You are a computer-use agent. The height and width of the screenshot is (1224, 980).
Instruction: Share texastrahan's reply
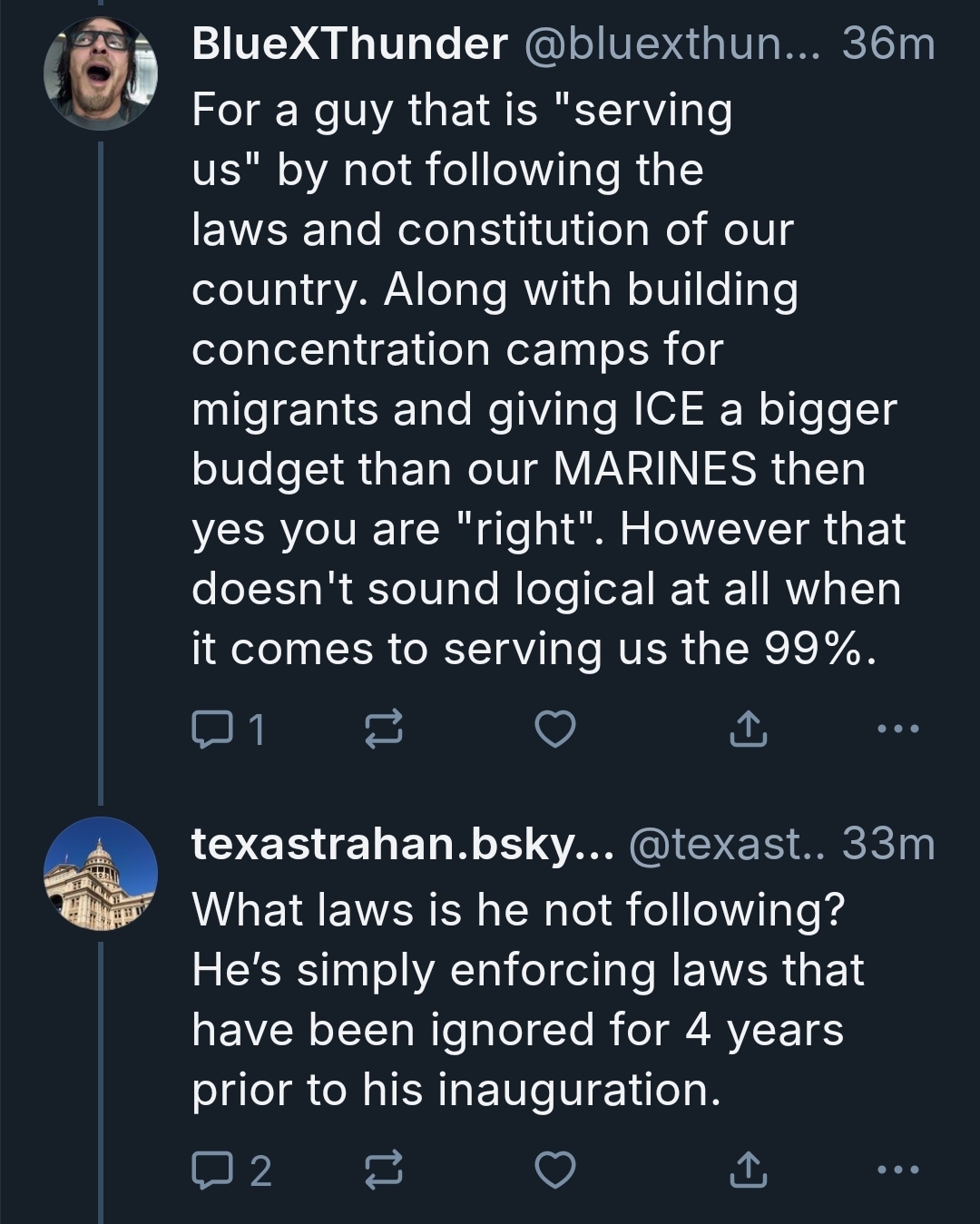(748, 1170)
